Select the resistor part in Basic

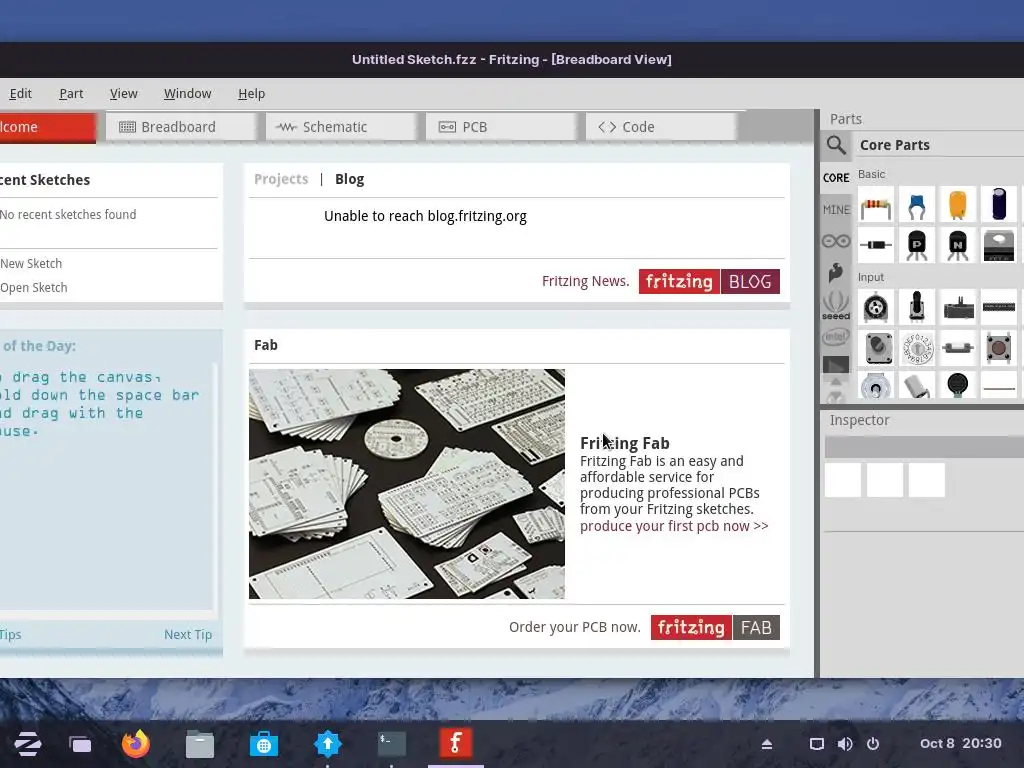[x=876, y=204]
